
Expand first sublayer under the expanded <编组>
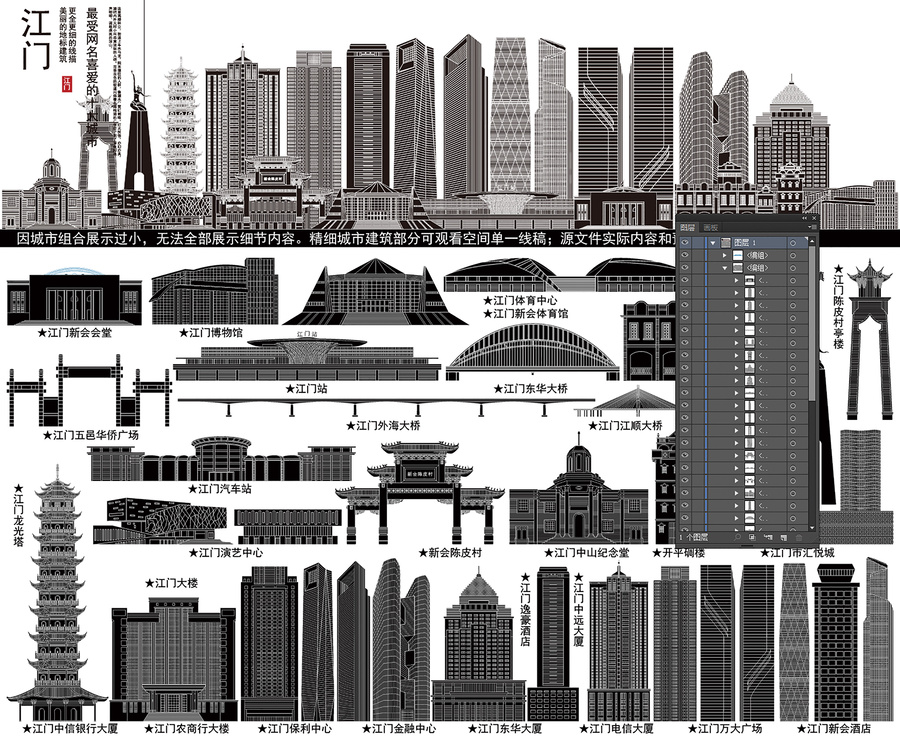tap(736, 281)
